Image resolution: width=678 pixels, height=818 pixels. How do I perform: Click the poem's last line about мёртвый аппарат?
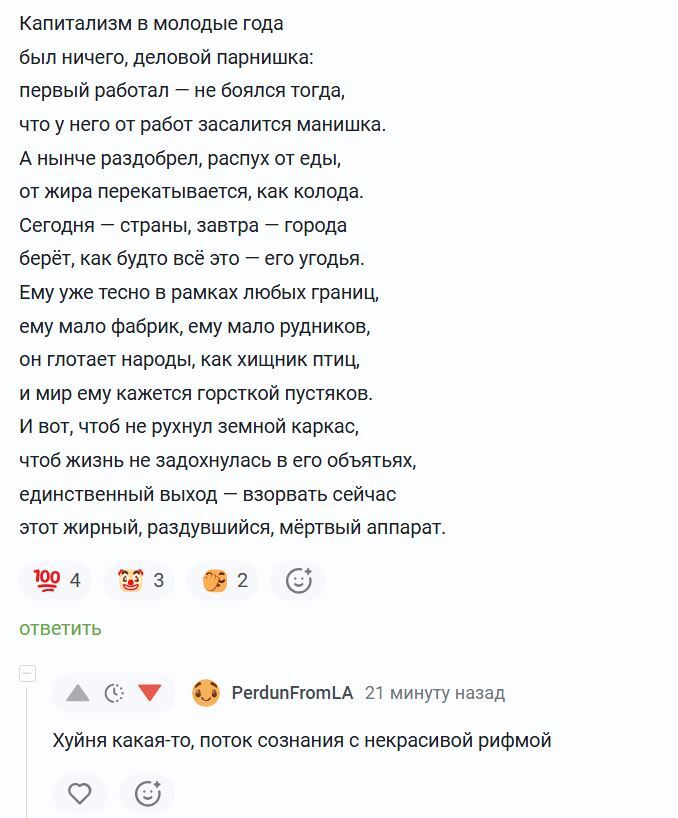[x=233, y=528]
